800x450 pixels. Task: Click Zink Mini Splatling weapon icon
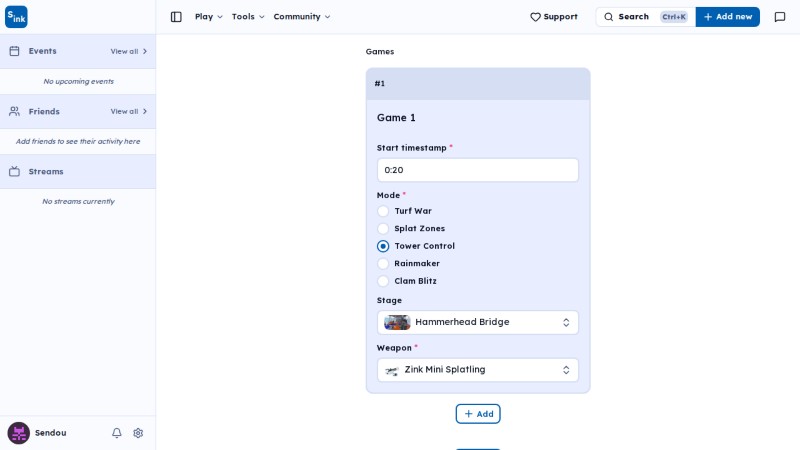coord(391,370)
